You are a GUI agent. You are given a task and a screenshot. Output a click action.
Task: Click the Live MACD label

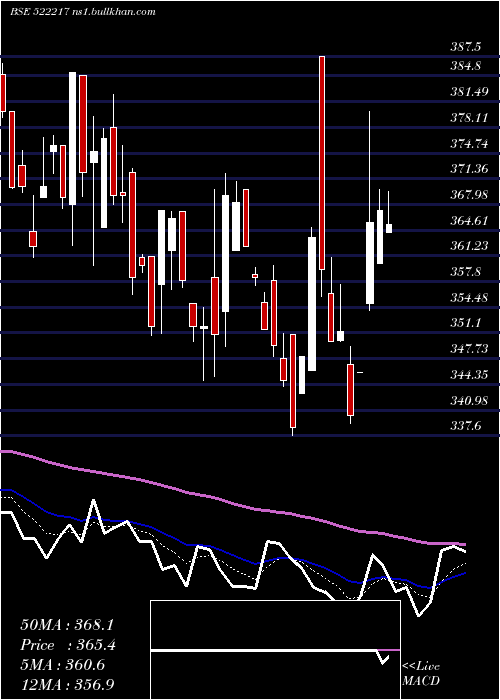click(x=421, y=673)
